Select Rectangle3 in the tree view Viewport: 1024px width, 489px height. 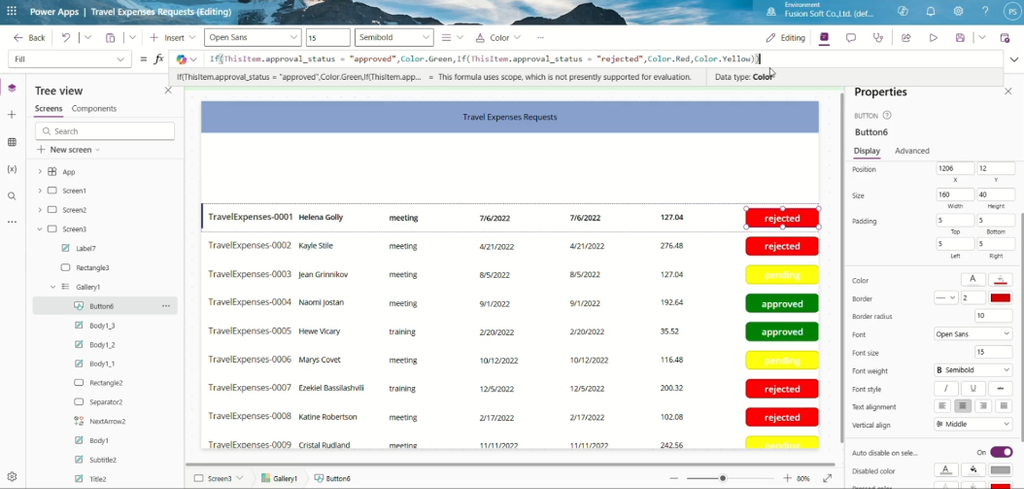92,268
